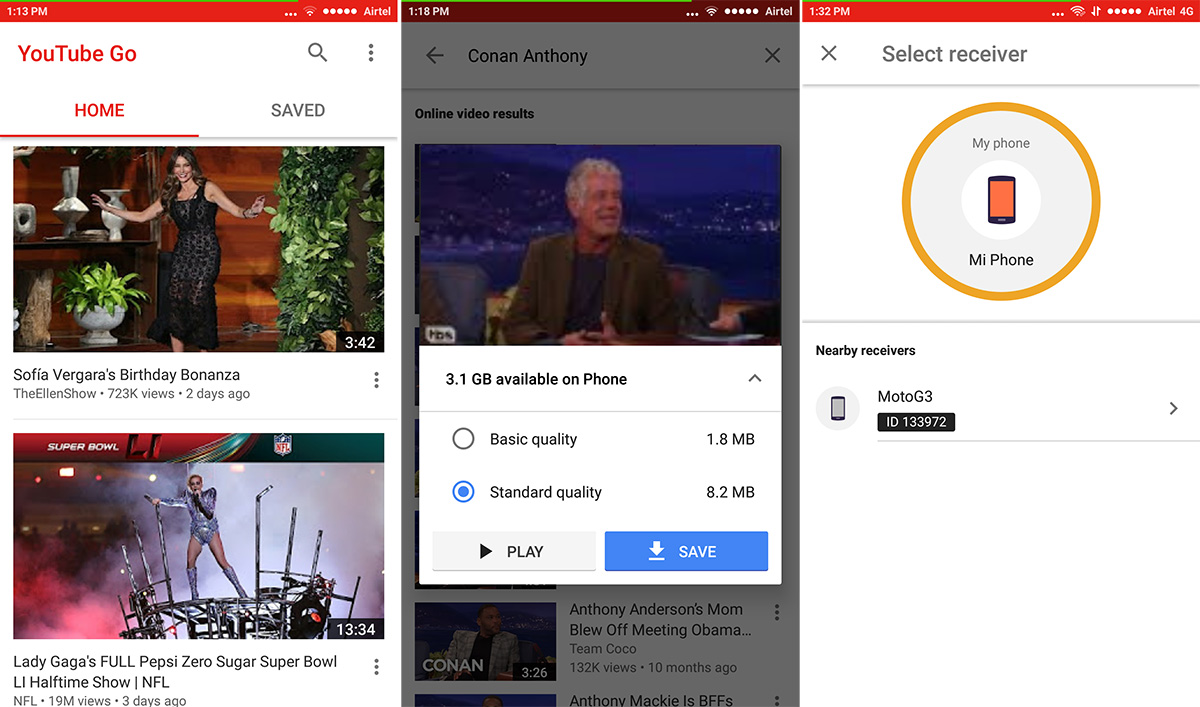Tap the "Select receiver" title

[955, 54]
